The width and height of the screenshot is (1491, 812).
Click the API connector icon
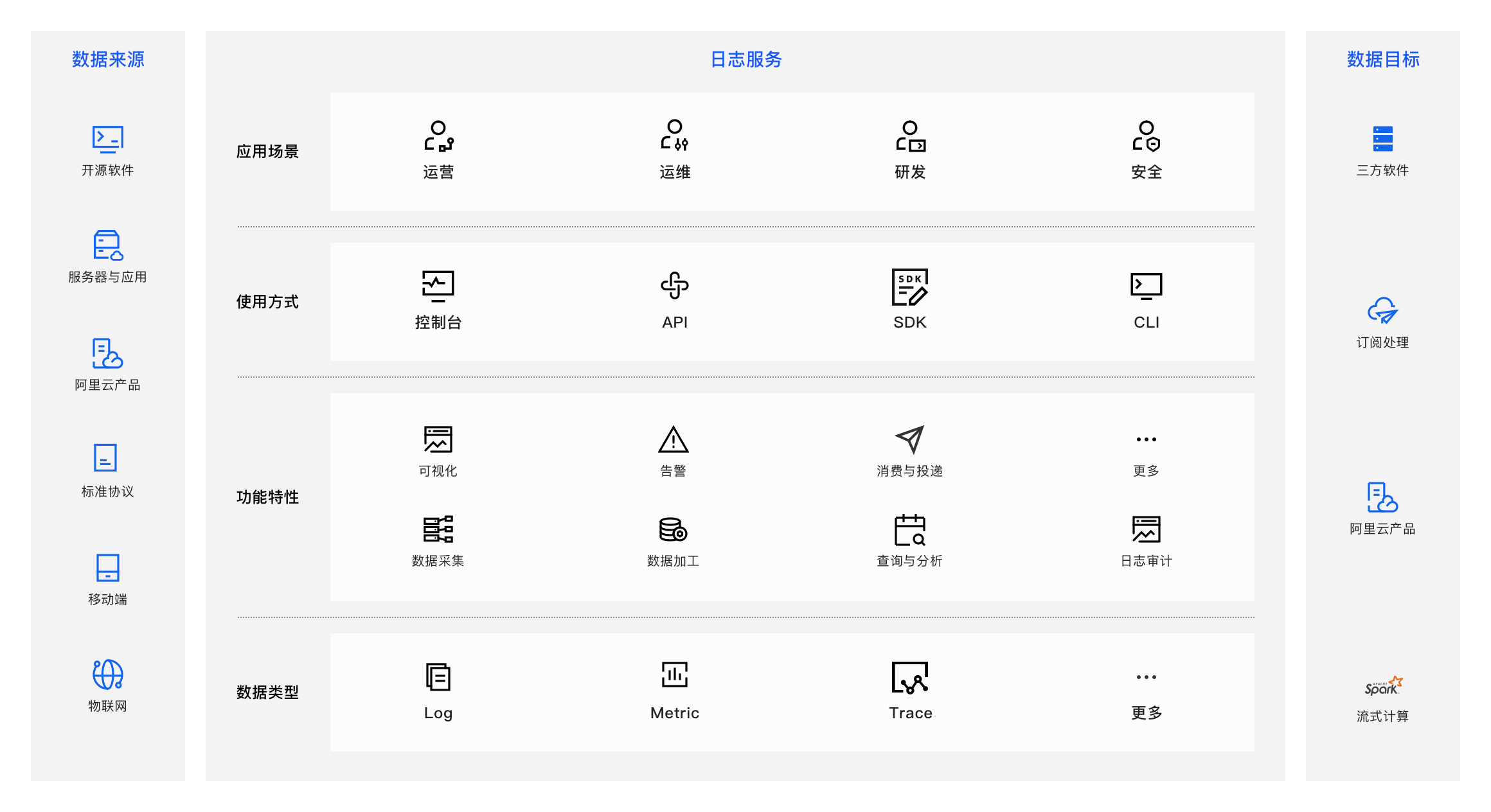tap(674, 286)
